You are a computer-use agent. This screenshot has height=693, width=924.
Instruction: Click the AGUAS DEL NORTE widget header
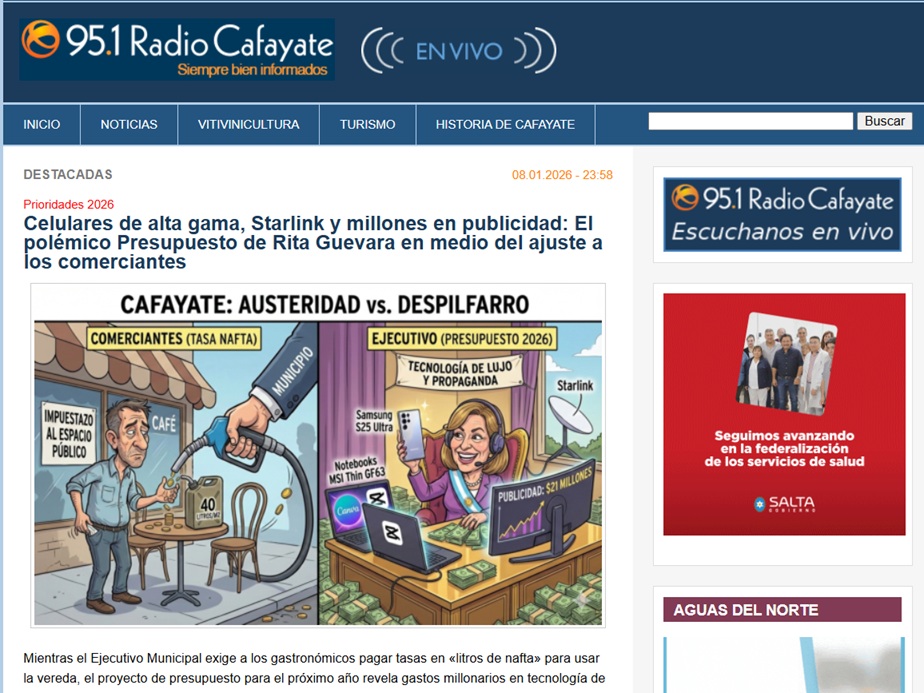pyautogui.click(x=782, y=610)
